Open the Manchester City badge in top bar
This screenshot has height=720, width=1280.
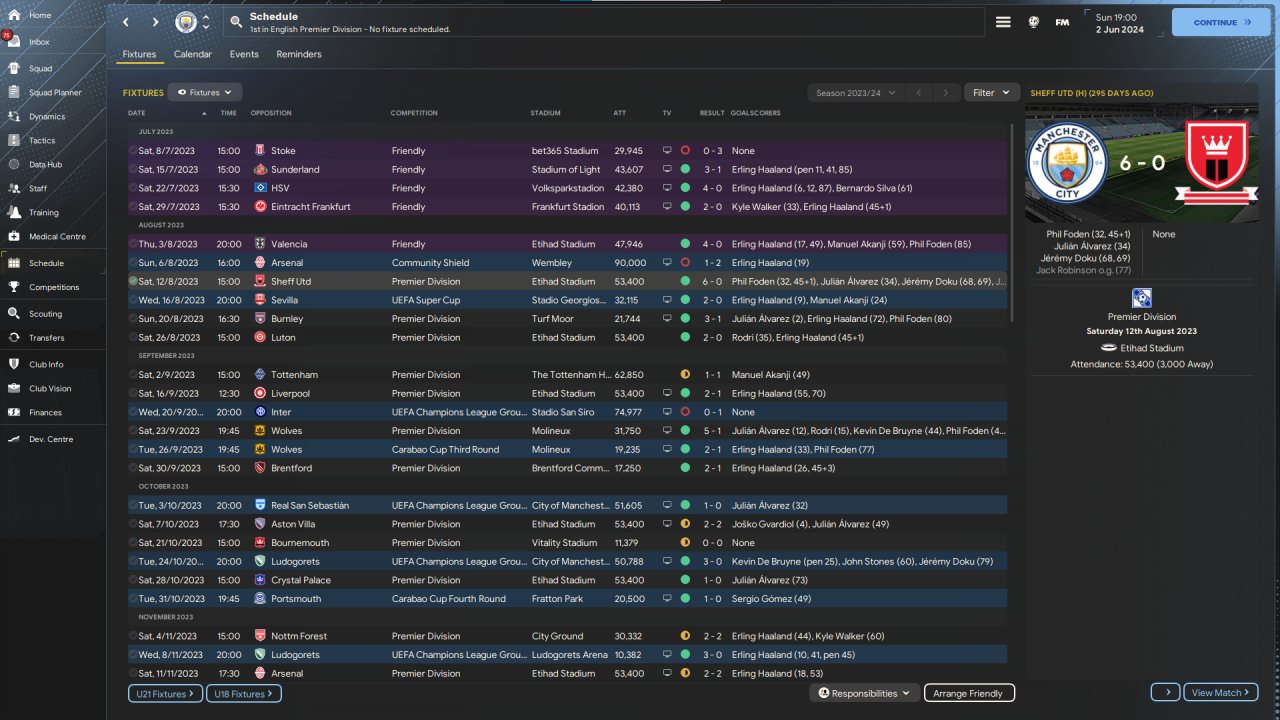pos(186,22)
